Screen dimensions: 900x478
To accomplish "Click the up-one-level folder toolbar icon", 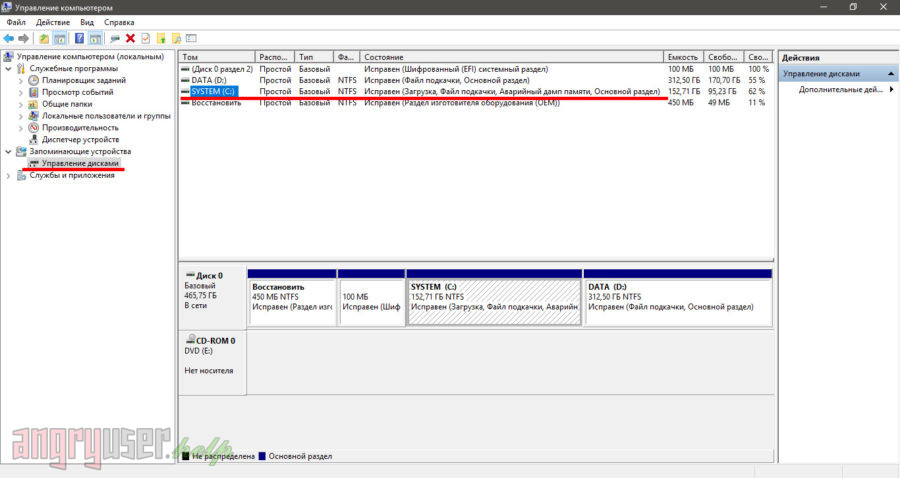I will (44, 38).
